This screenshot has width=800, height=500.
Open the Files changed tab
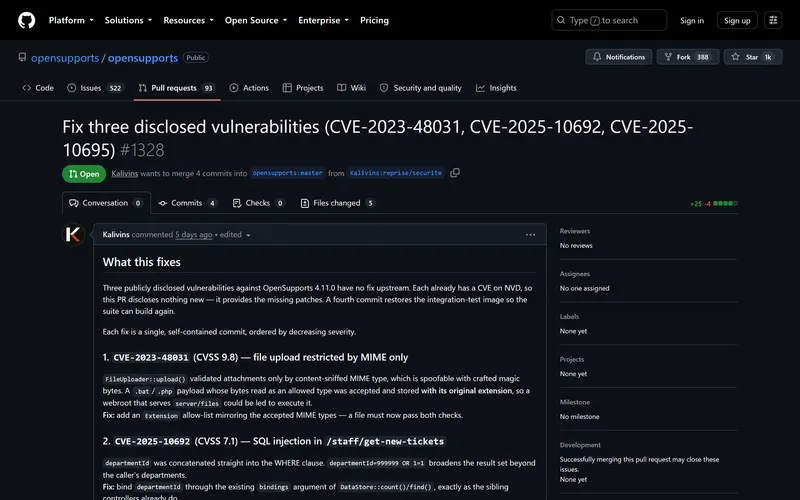[x=338, y=203]
